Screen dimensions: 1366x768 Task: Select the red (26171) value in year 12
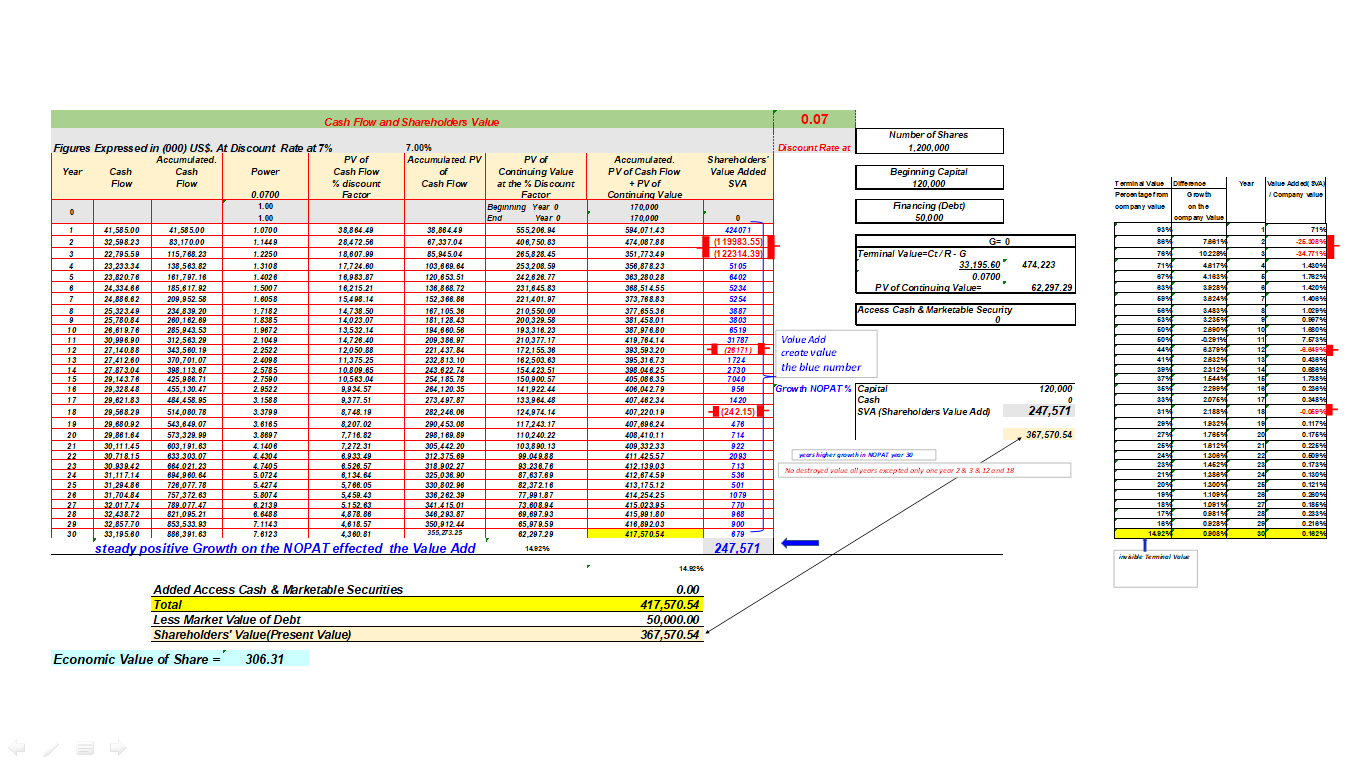click(x=737, y=350)
